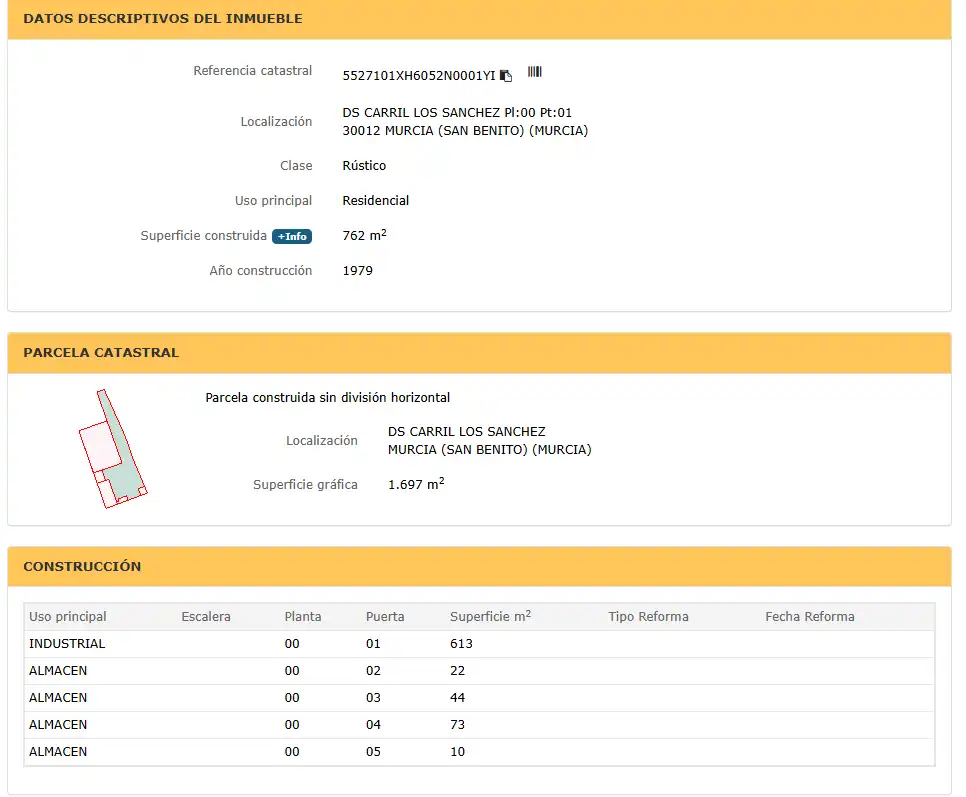Copy the cadastral reference to clipboard
966x797 pixels.
point(506,76)
